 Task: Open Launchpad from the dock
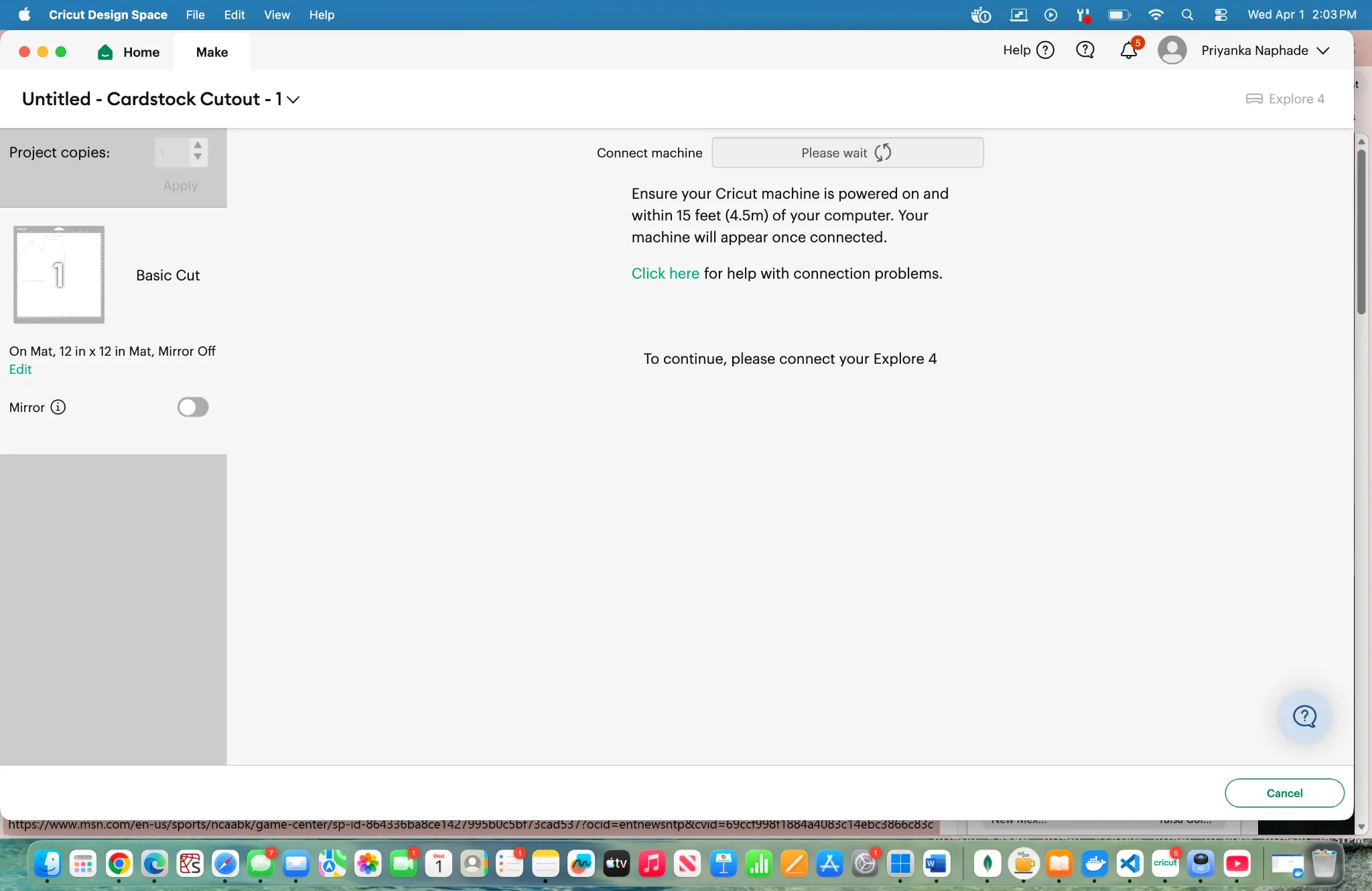point(83,864)
